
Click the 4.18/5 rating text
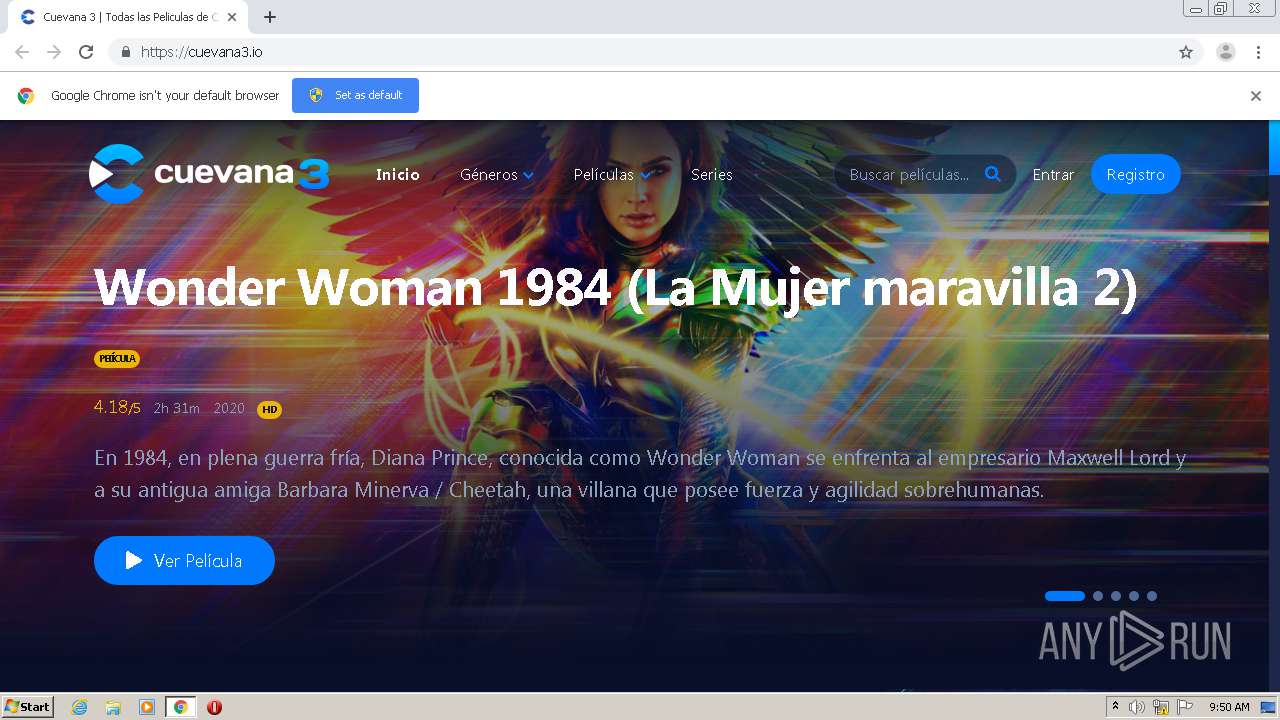point(117,407)
